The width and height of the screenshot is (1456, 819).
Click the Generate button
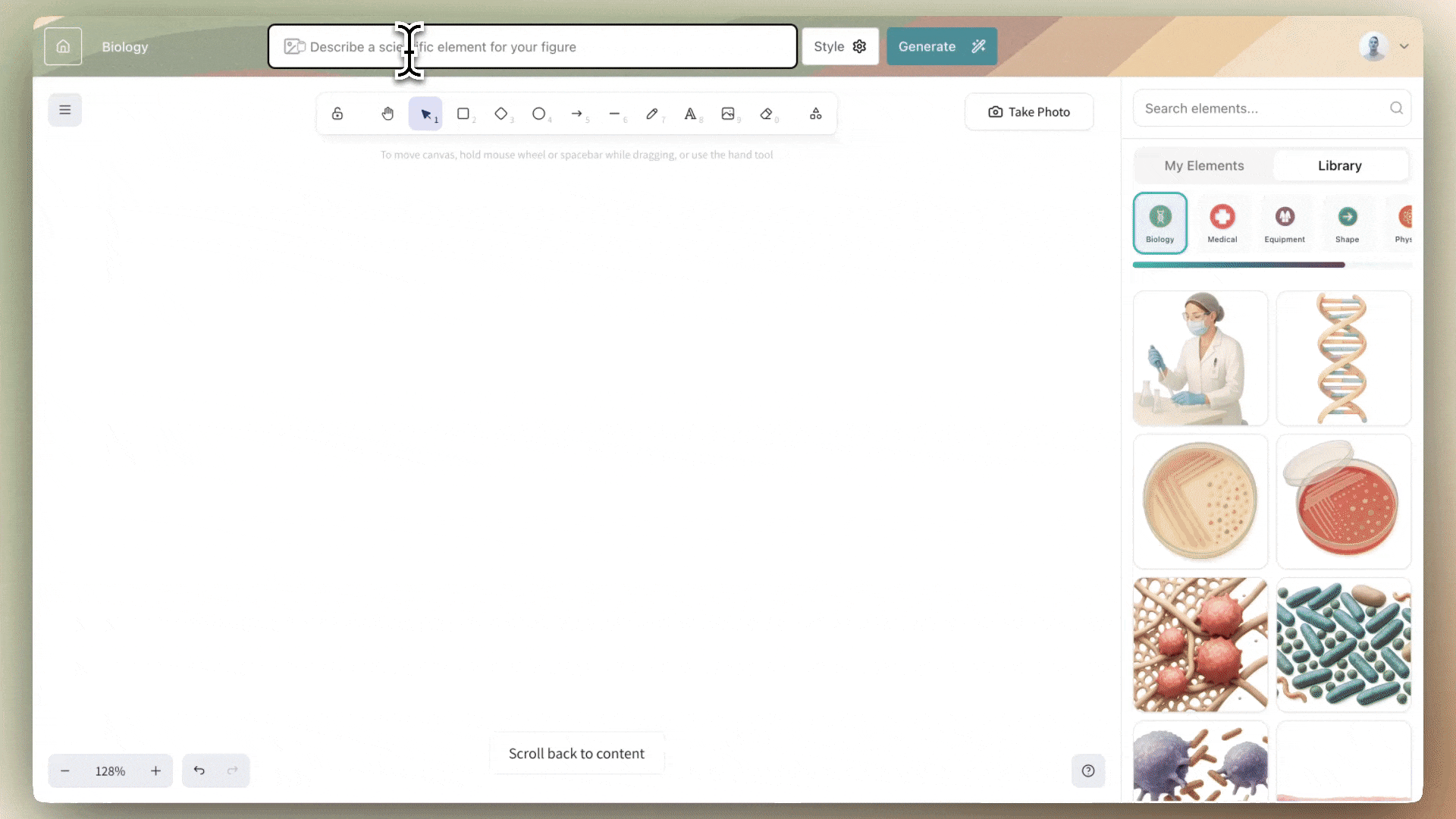click(x=941, y=46)
